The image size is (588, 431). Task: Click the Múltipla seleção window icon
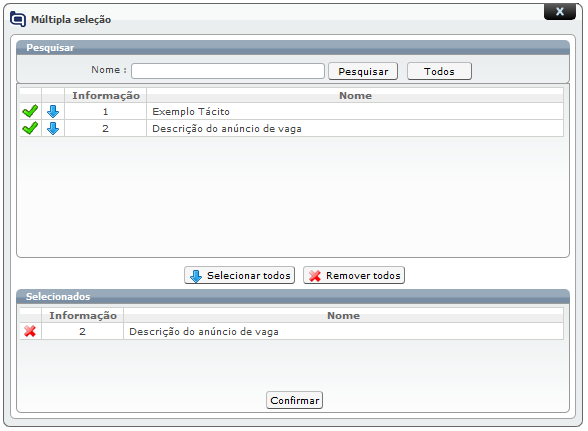point(18,19)
